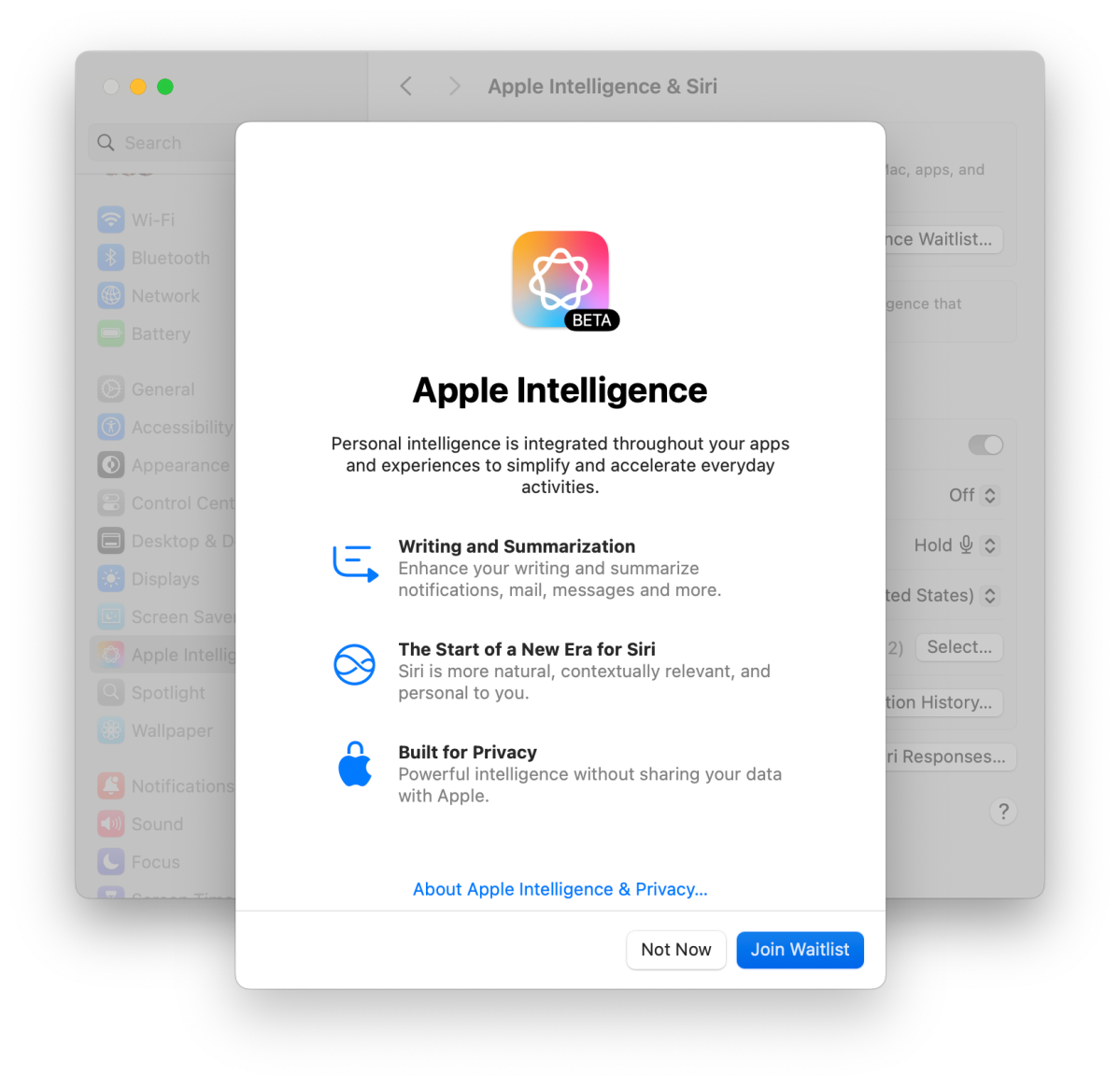1120x1089 pixels.
Task: Select Wallpaper icon in sidebar
Action: (x=111, y=729)
